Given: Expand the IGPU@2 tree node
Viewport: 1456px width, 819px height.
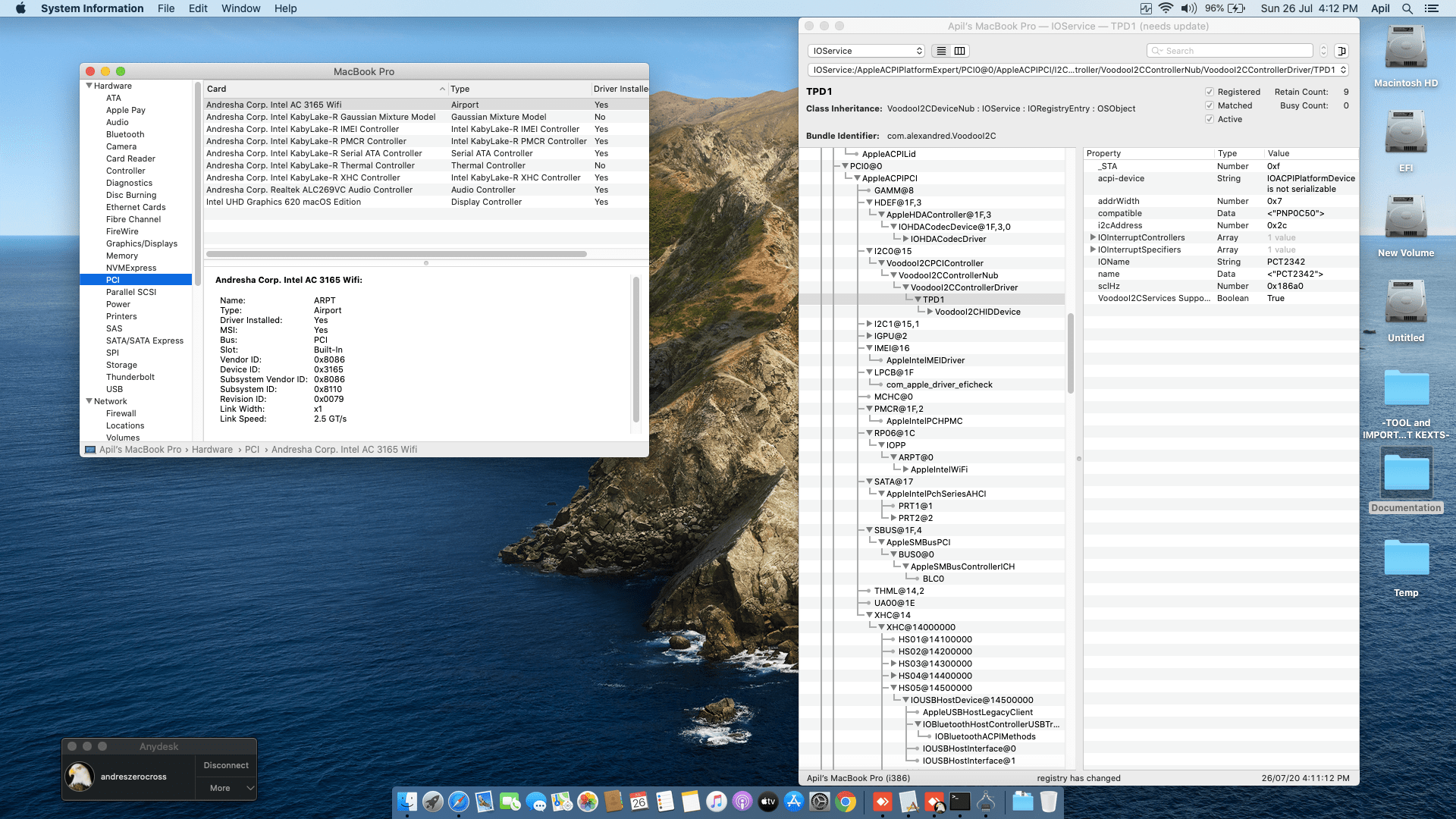Looking at the screenshot, I should click(x=870, y=336).
